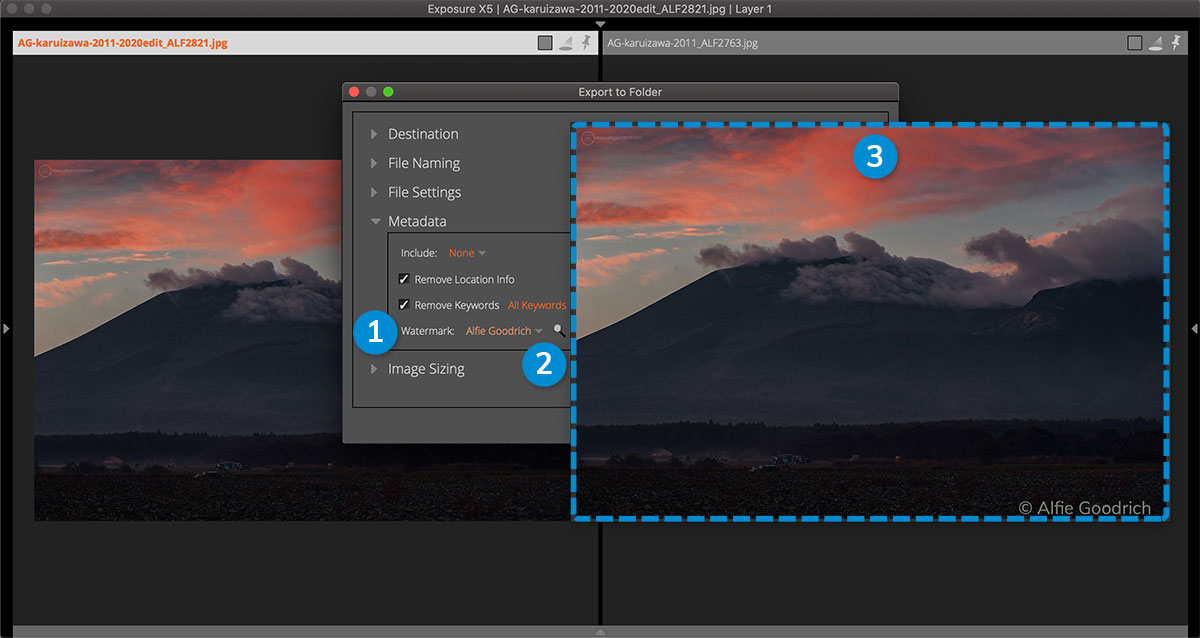This screenshot has width=1200, height=638.
Task: Show the left panel using edge arrow
Action: pyautogui.click(x=6, y=328)
